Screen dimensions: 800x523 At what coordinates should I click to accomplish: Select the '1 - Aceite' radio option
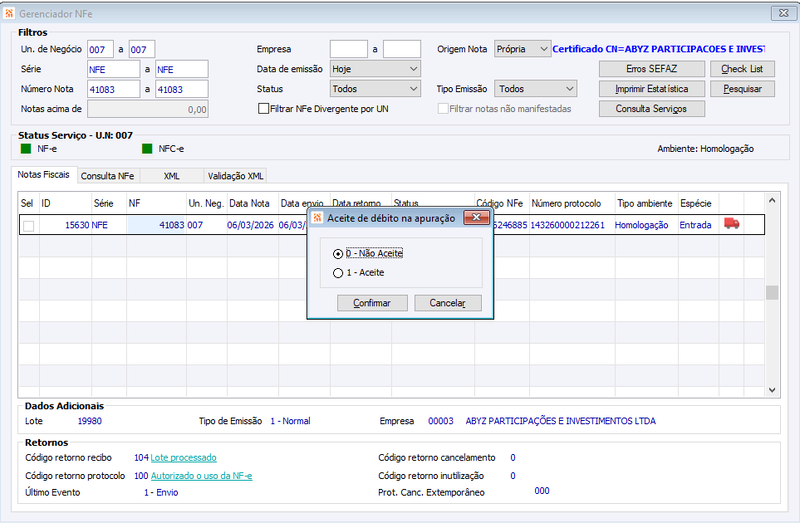pyautogui.click(x=338, y=273)
